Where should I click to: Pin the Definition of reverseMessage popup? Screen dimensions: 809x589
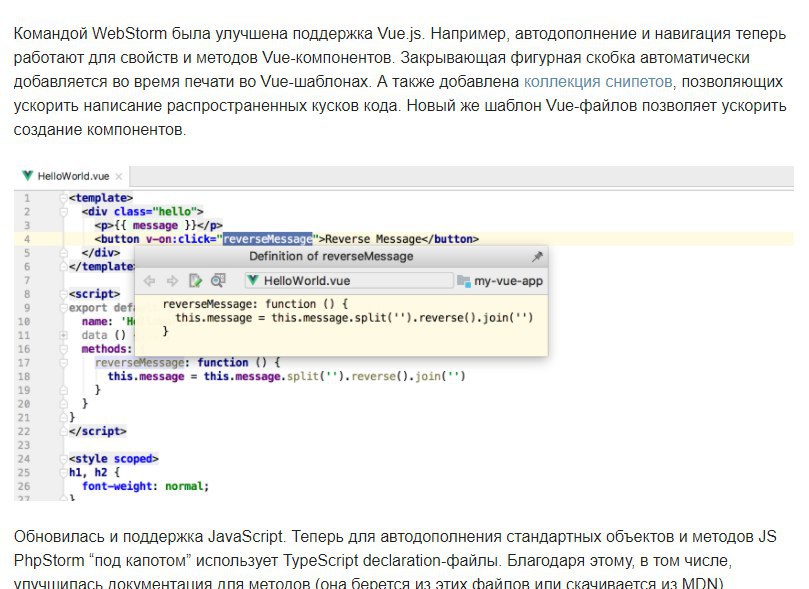[x=537, y=256]
